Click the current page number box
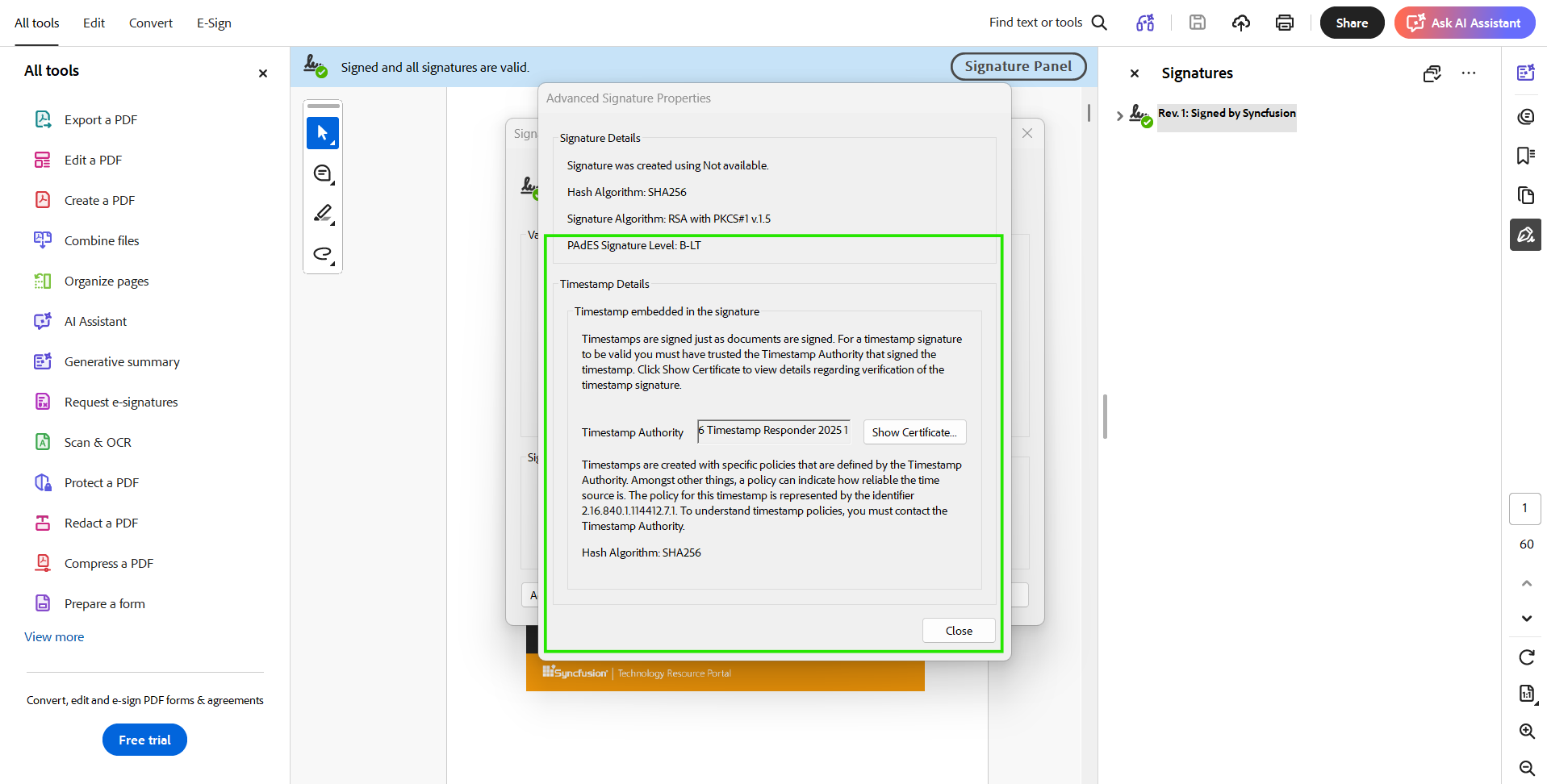 click(1524, 508)
